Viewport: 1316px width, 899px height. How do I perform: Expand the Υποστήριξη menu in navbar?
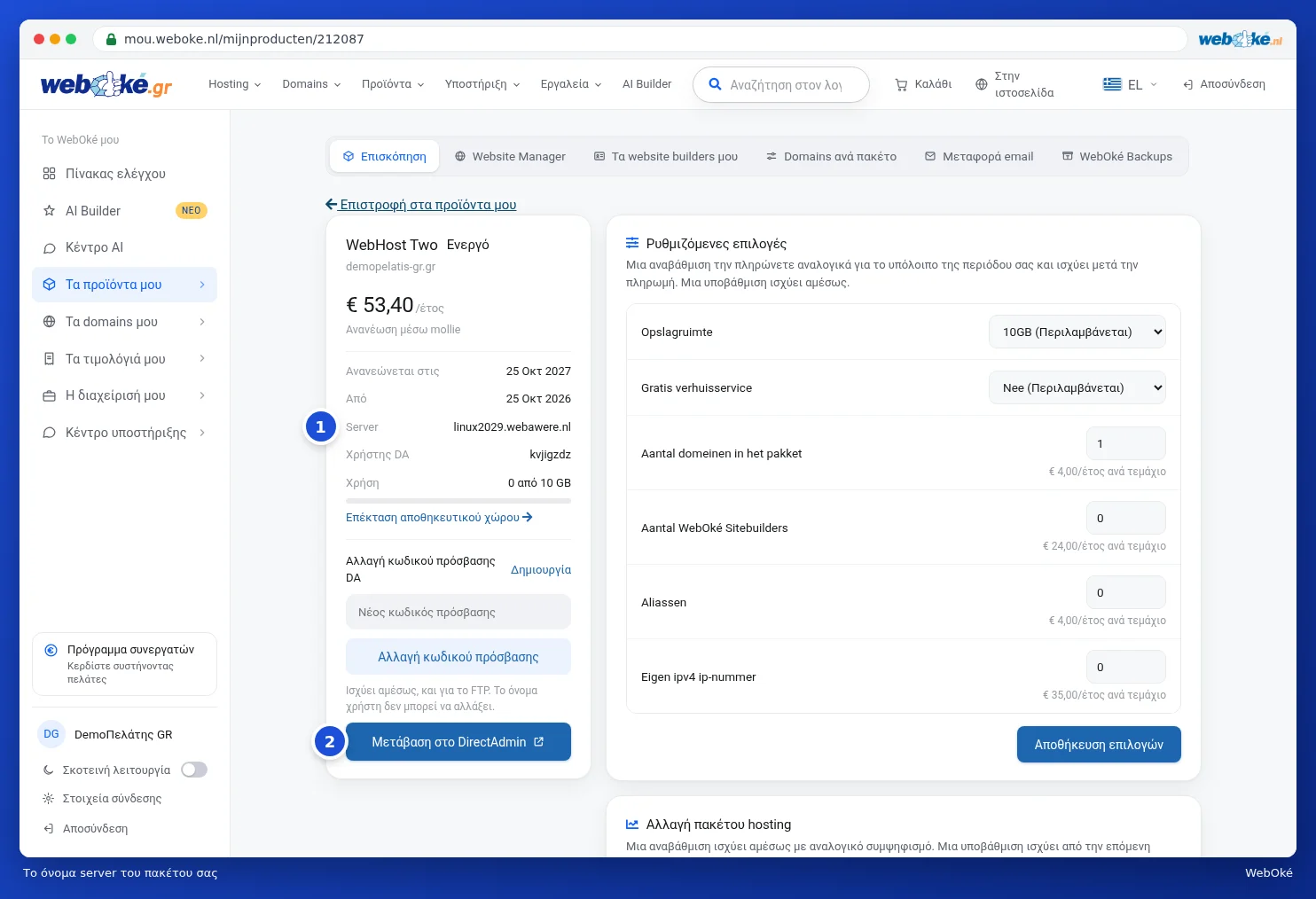[x=482, y=84]
